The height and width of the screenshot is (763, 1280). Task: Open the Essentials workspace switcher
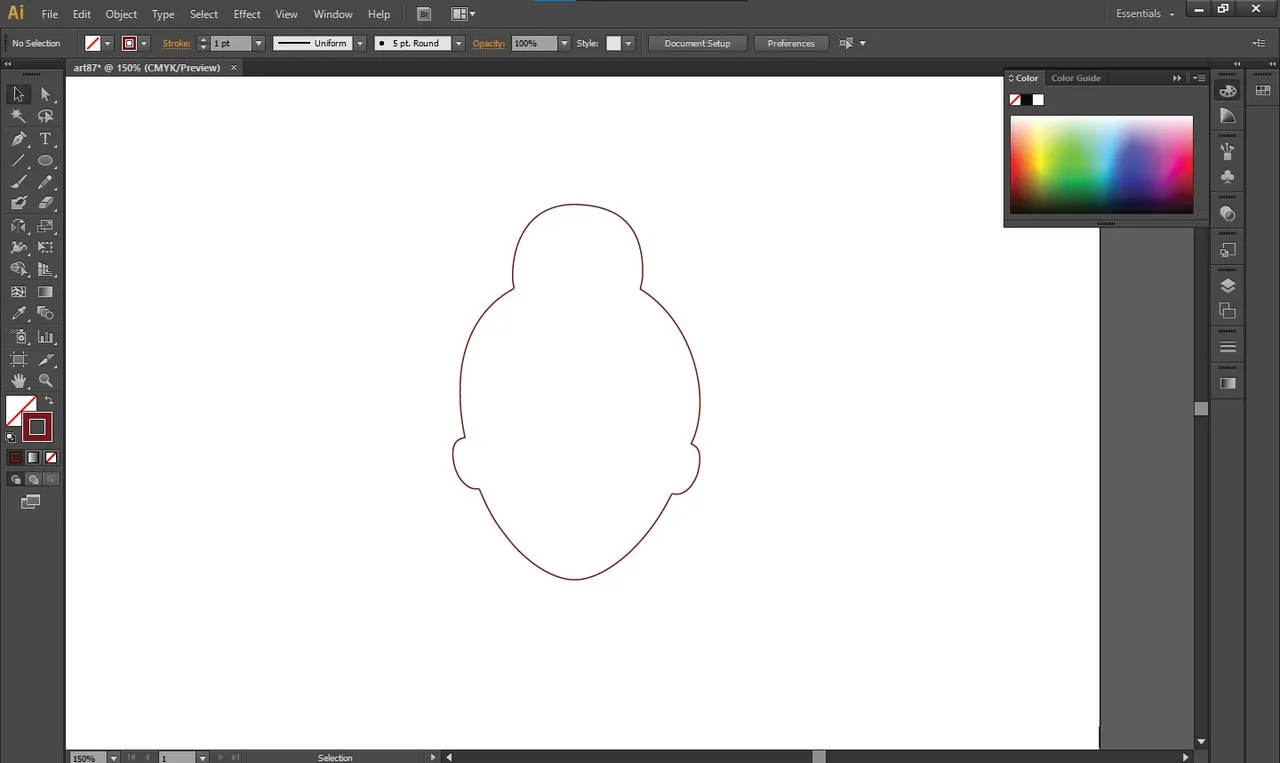(1146, 14)
